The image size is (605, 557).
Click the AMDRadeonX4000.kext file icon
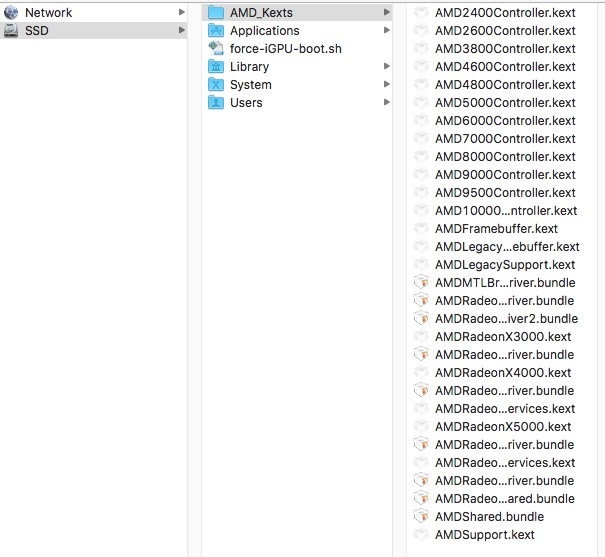tap(421, 373)
